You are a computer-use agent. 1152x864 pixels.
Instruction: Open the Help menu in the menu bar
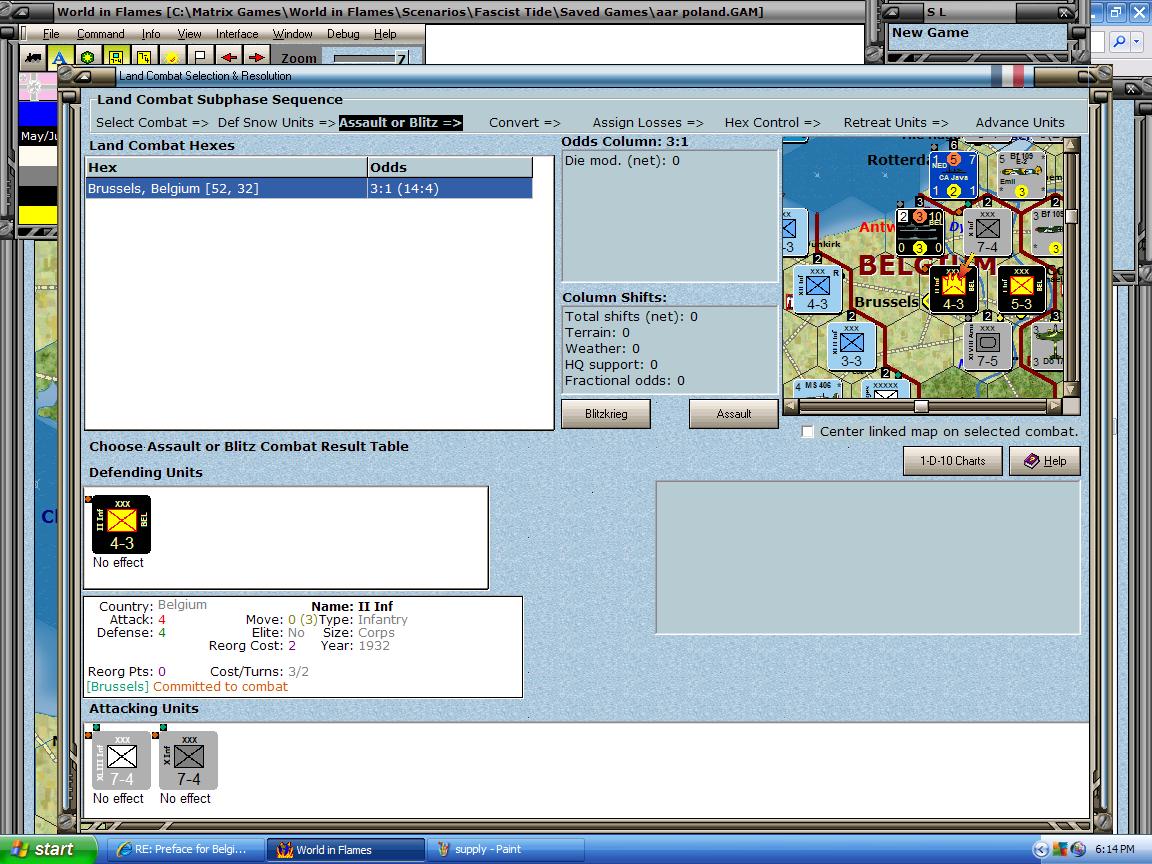[385, 34]
